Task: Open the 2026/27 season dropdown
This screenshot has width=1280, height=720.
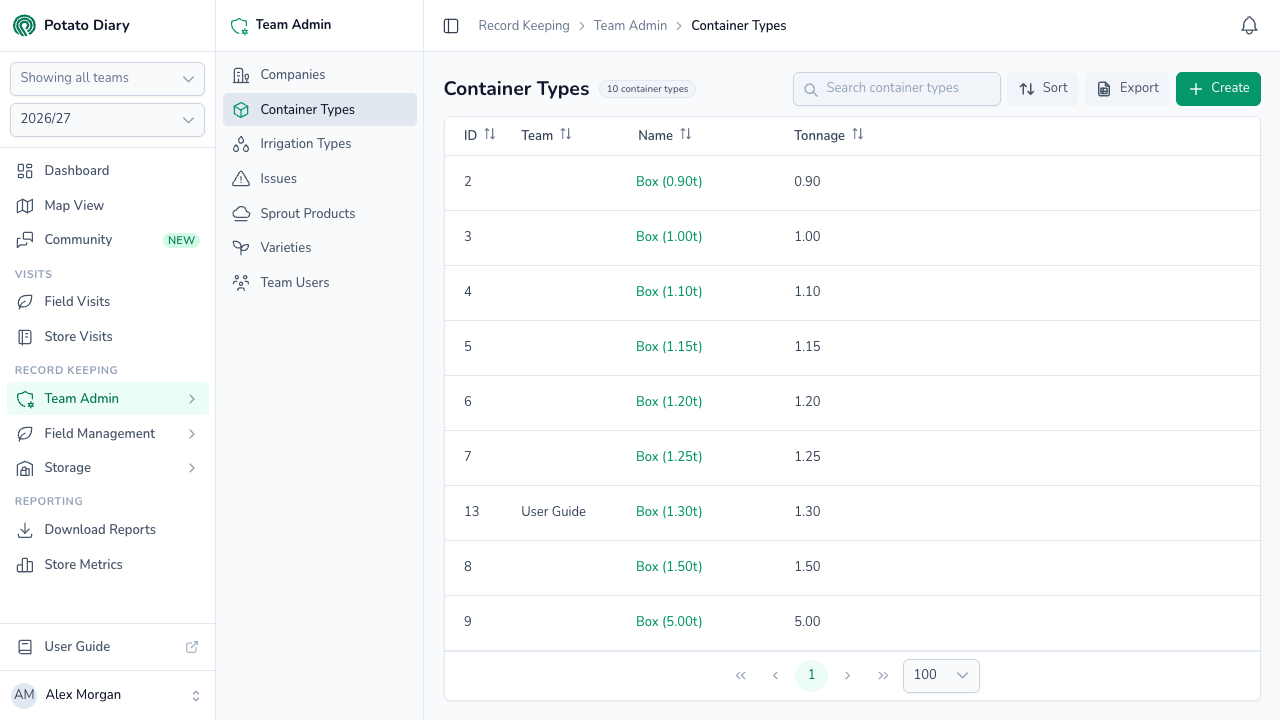Action: [107, 119]
